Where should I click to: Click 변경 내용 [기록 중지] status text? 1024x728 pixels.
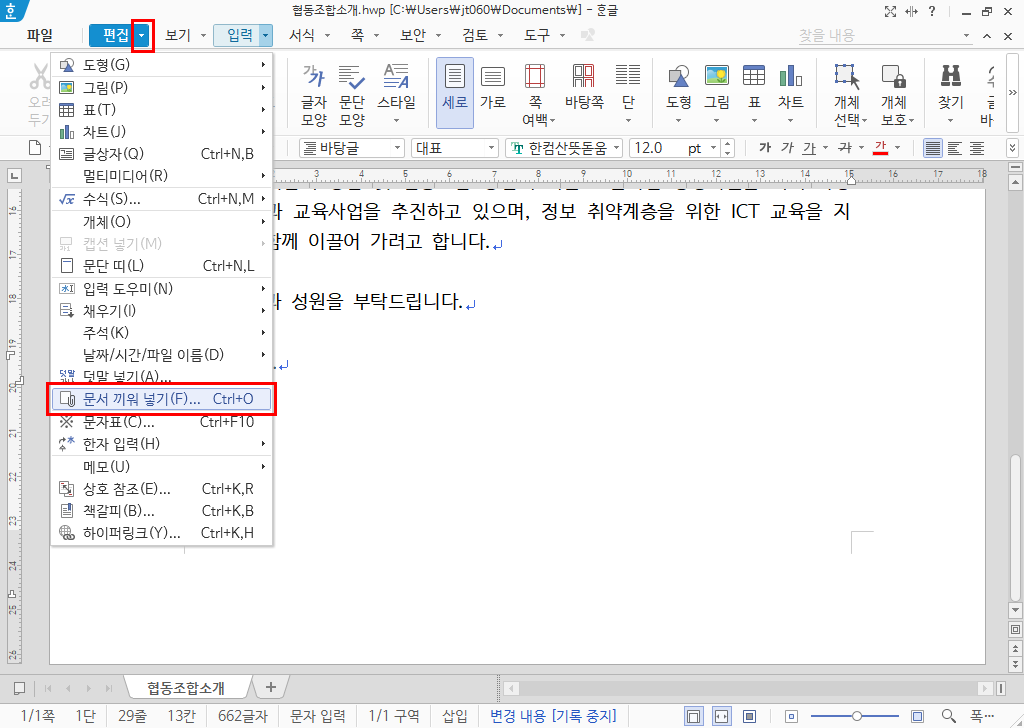(553, 716)
